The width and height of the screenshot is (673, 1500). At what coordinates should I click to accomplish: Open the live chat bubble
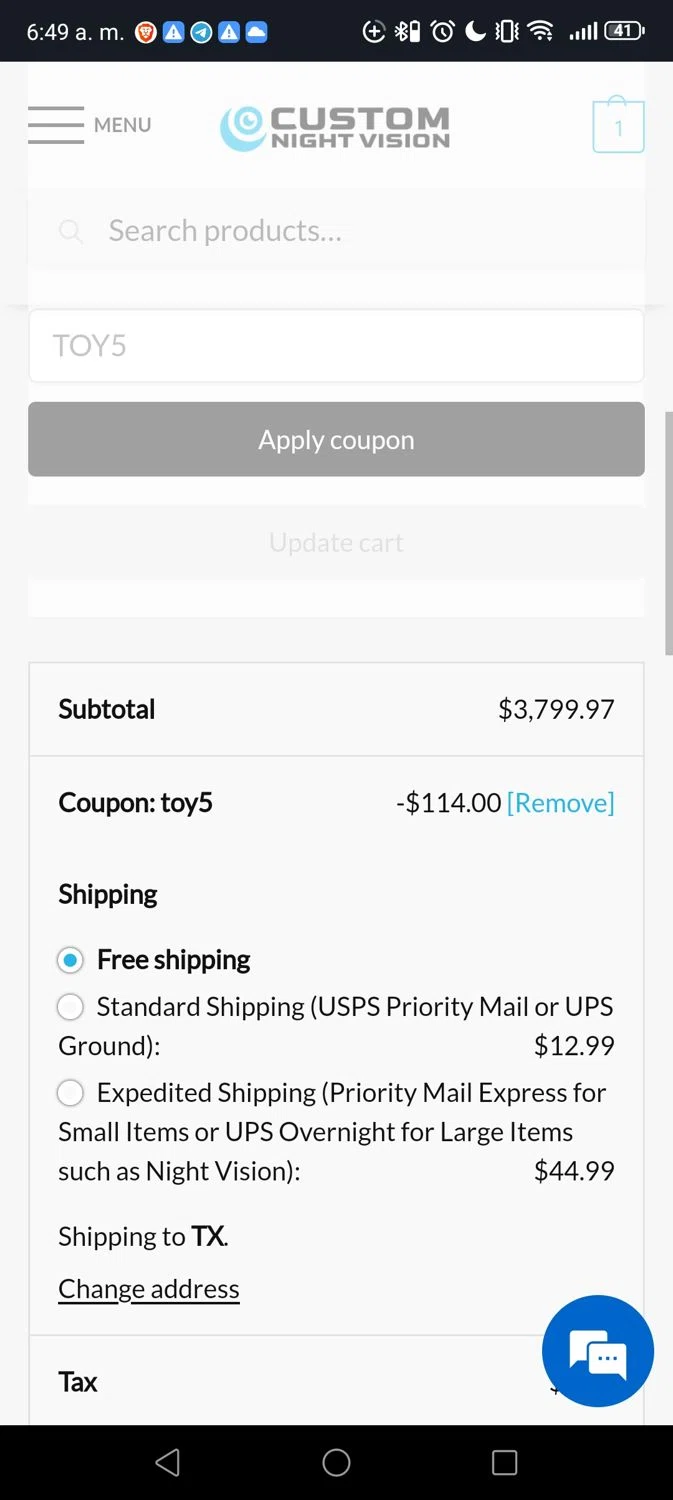(x=598, y=1351)
